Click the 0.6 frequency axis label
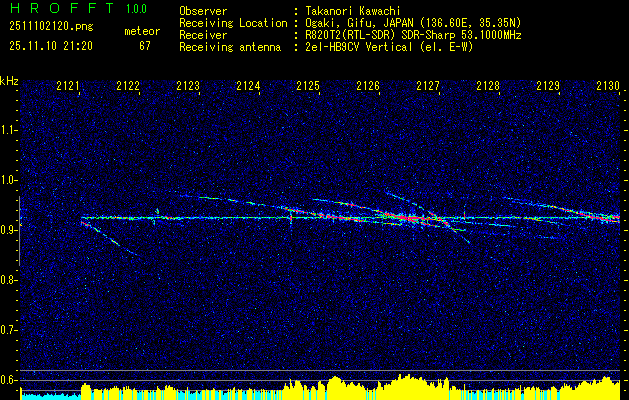This screenshot has width=629, height=400. (8, 380)
